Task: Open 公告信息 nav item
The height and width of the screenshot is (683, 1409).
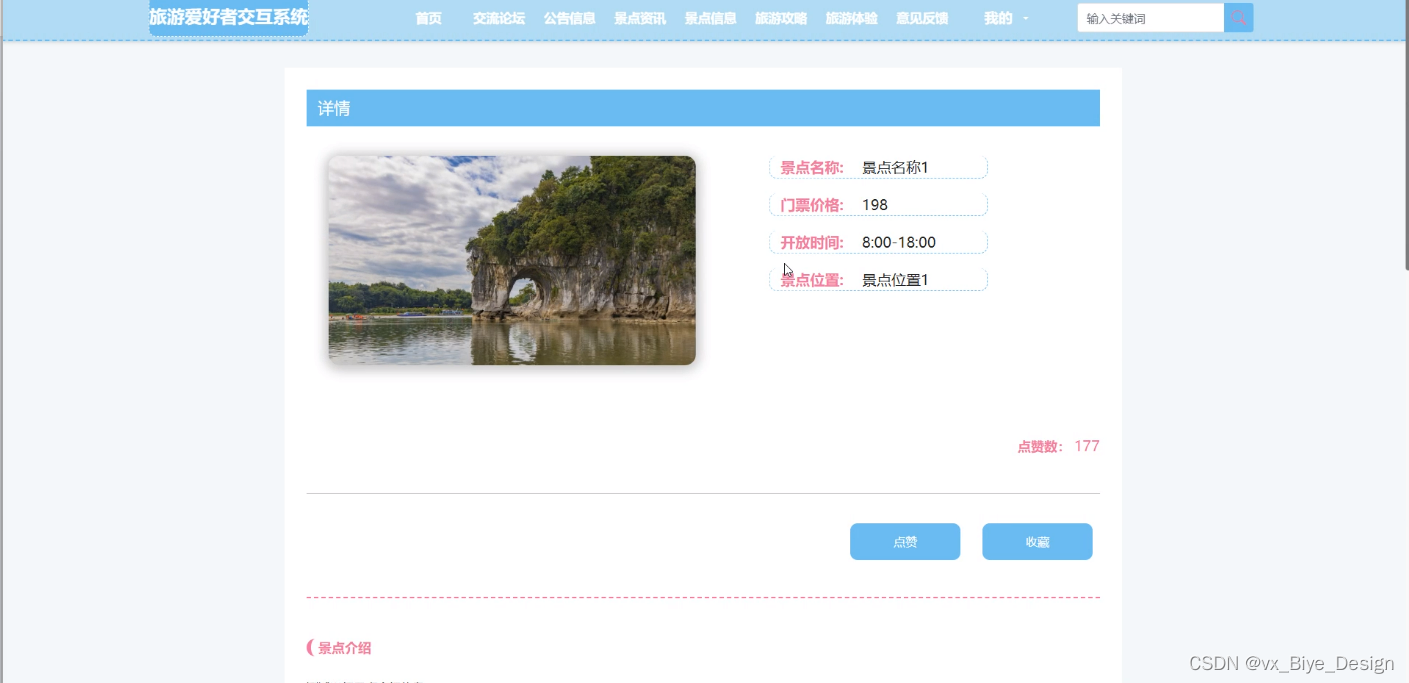Action: [x=570, y=18]
